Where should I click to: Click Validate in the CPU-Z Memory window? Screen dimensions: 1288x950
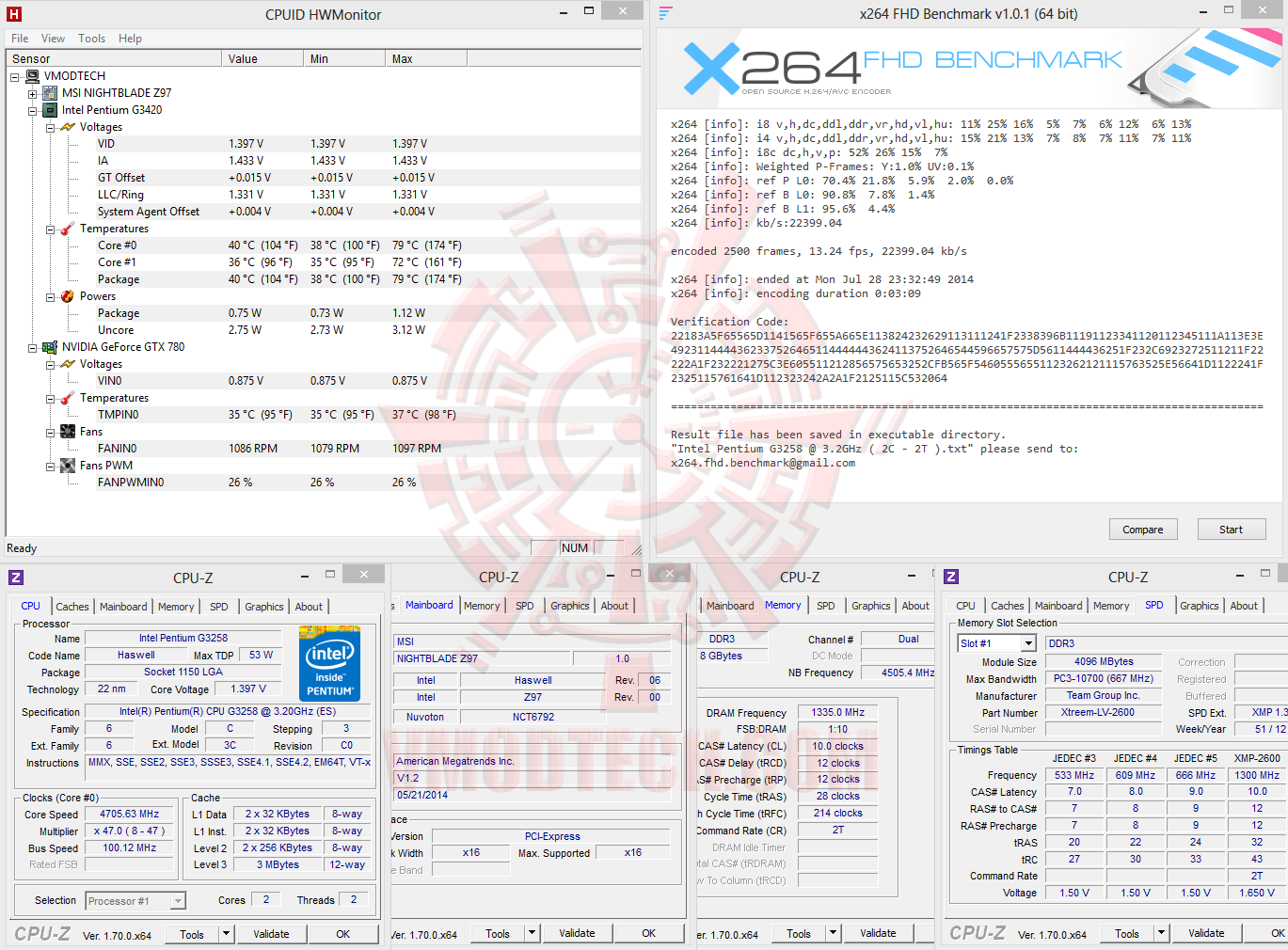(x=878, y=933)
